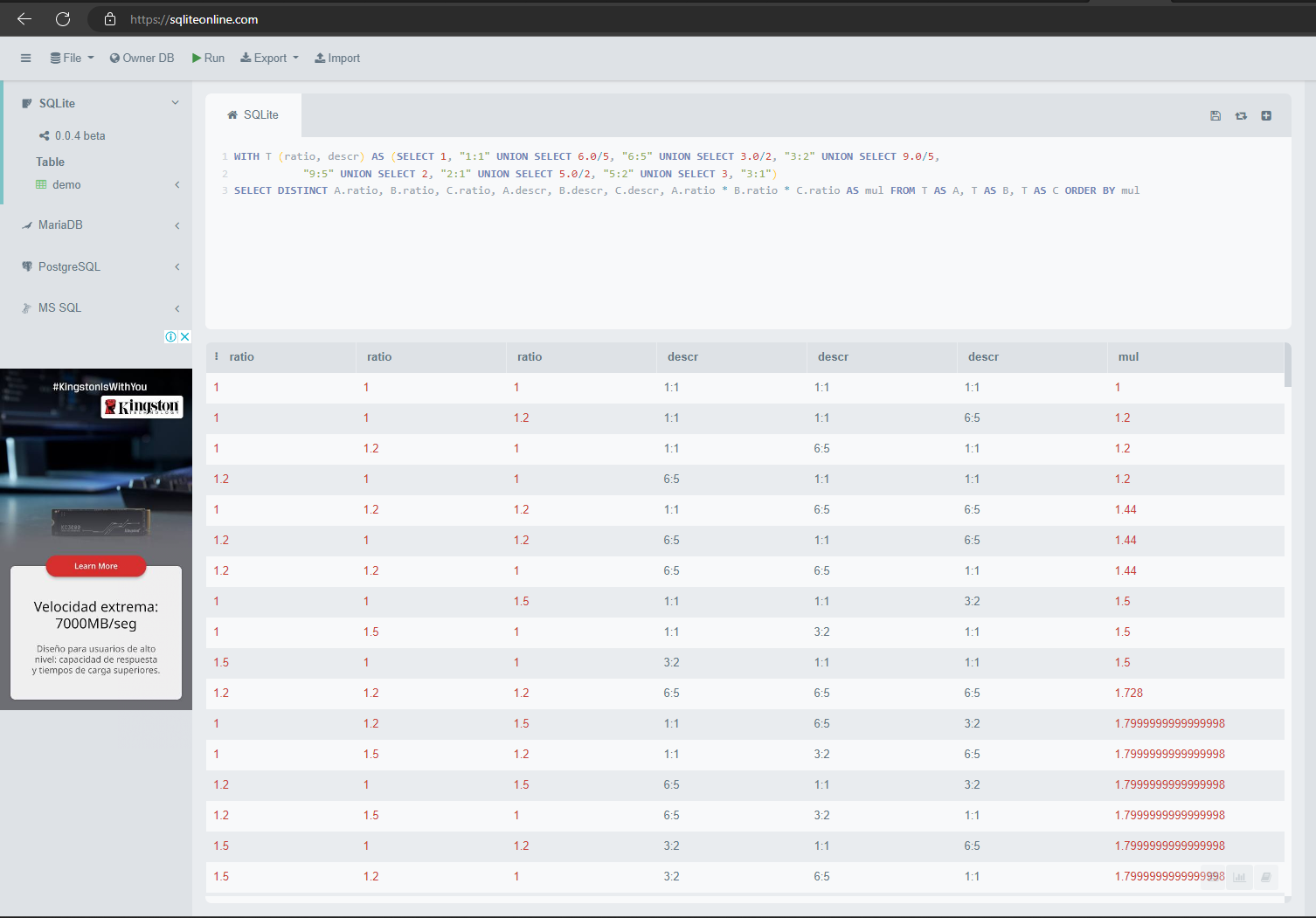
Task: Click Learn More on Kingston ad
Action: pos(96,566)
